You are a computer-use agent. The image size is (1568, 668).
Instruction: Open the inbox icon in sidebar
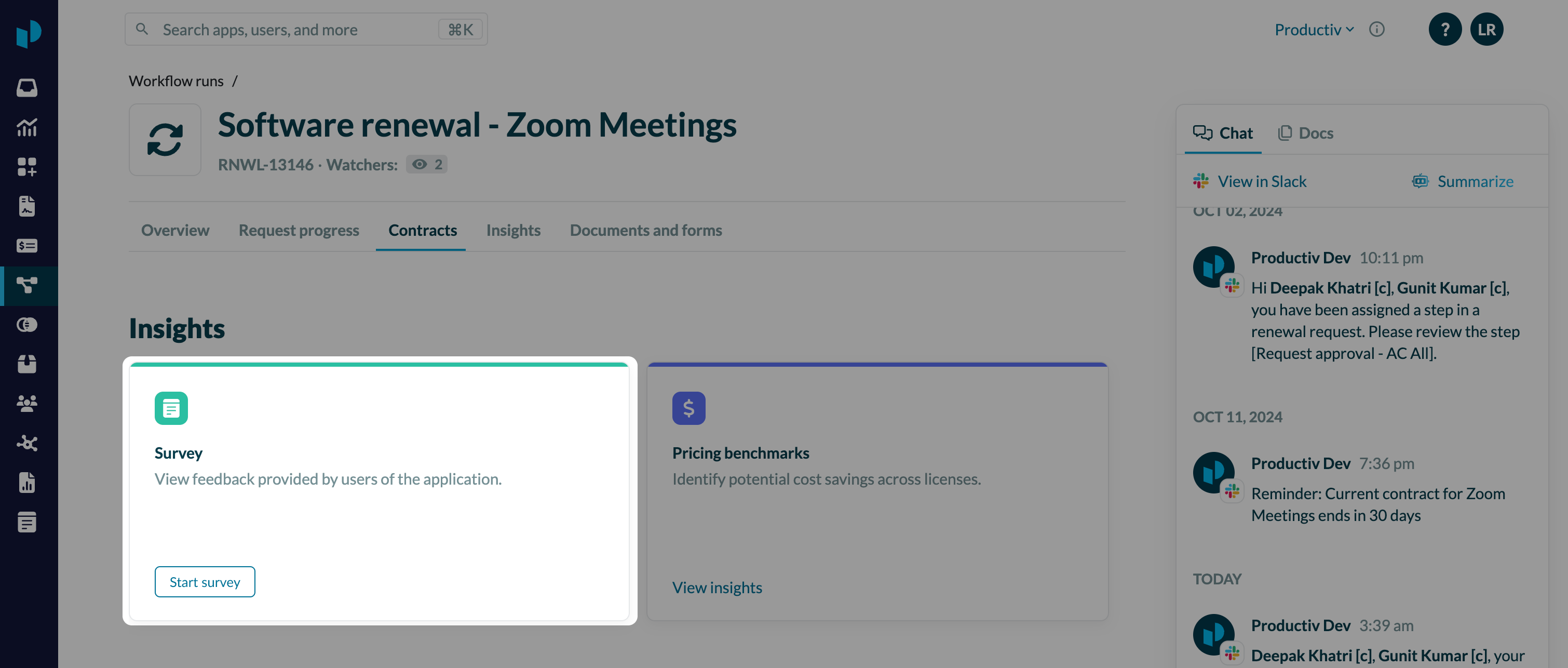(27, 88)
